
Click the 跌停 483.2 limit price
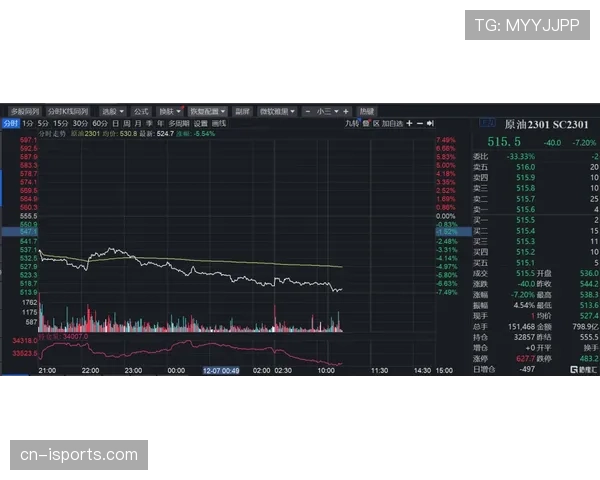tap(589, 359)
